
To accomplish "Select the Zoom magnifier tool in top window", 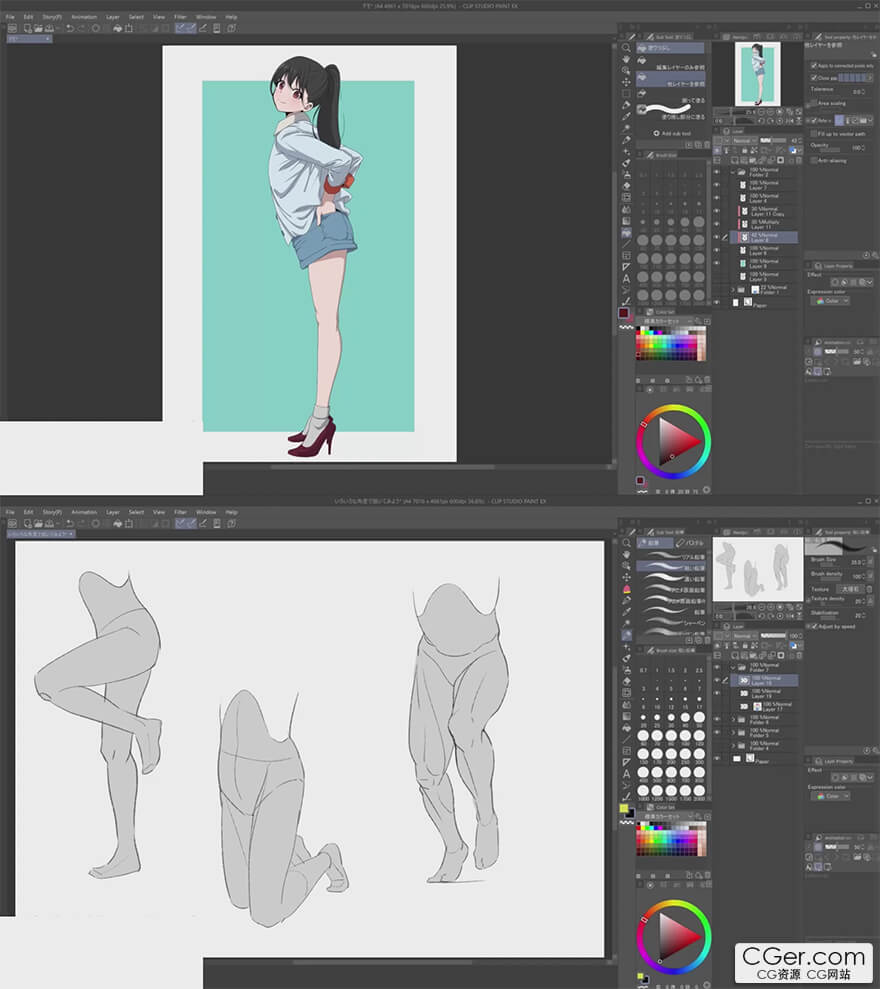I will [626, 48].
